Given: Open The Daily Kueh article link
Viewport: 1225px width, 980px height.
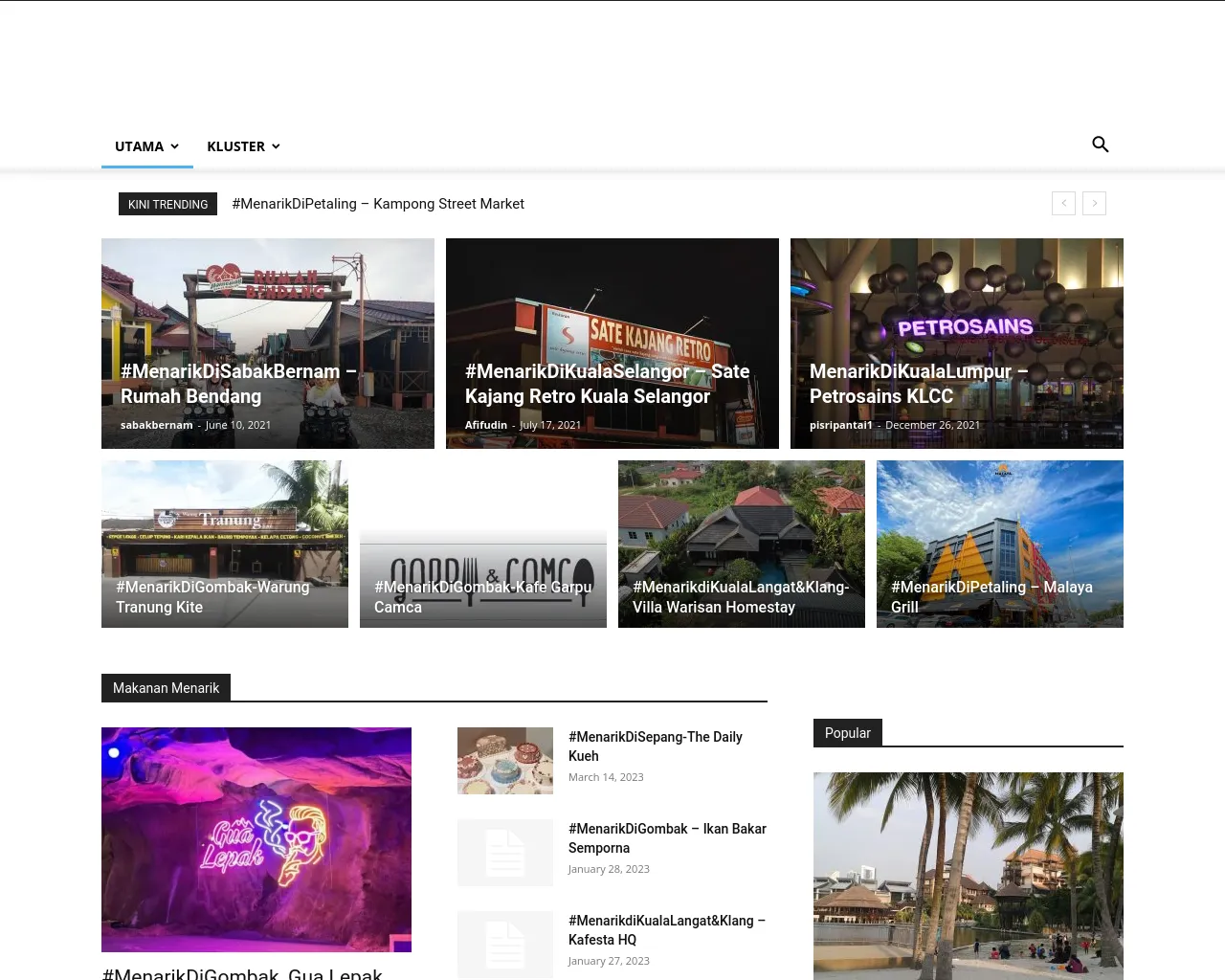Looking at the screenshot, I should (x=655, y=746).
